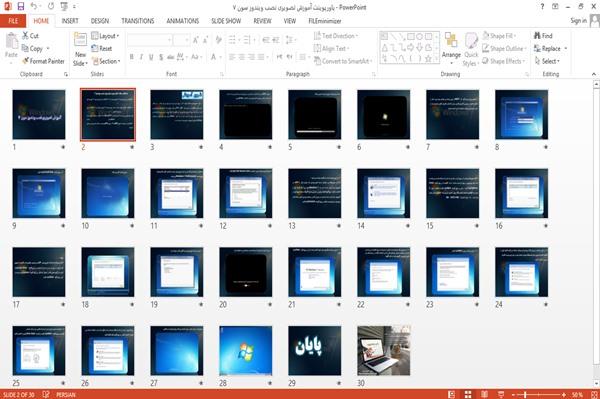
Task: Switch to the DESIGN tab
Action: coord(100,21)
